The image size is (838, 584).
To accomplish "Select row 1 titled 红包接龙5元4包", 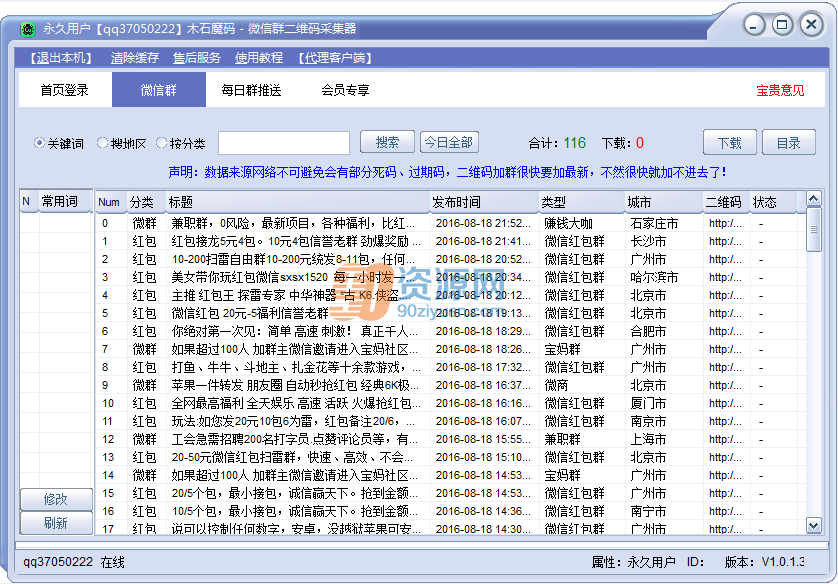I will (x=450, y=242).
